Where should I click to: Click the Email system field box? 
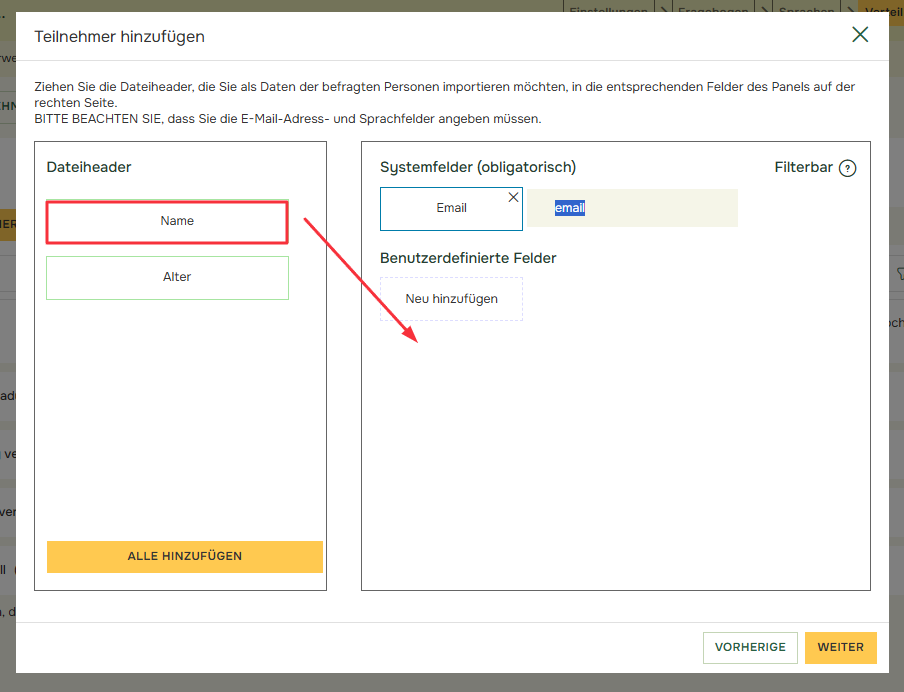(451, 209)
